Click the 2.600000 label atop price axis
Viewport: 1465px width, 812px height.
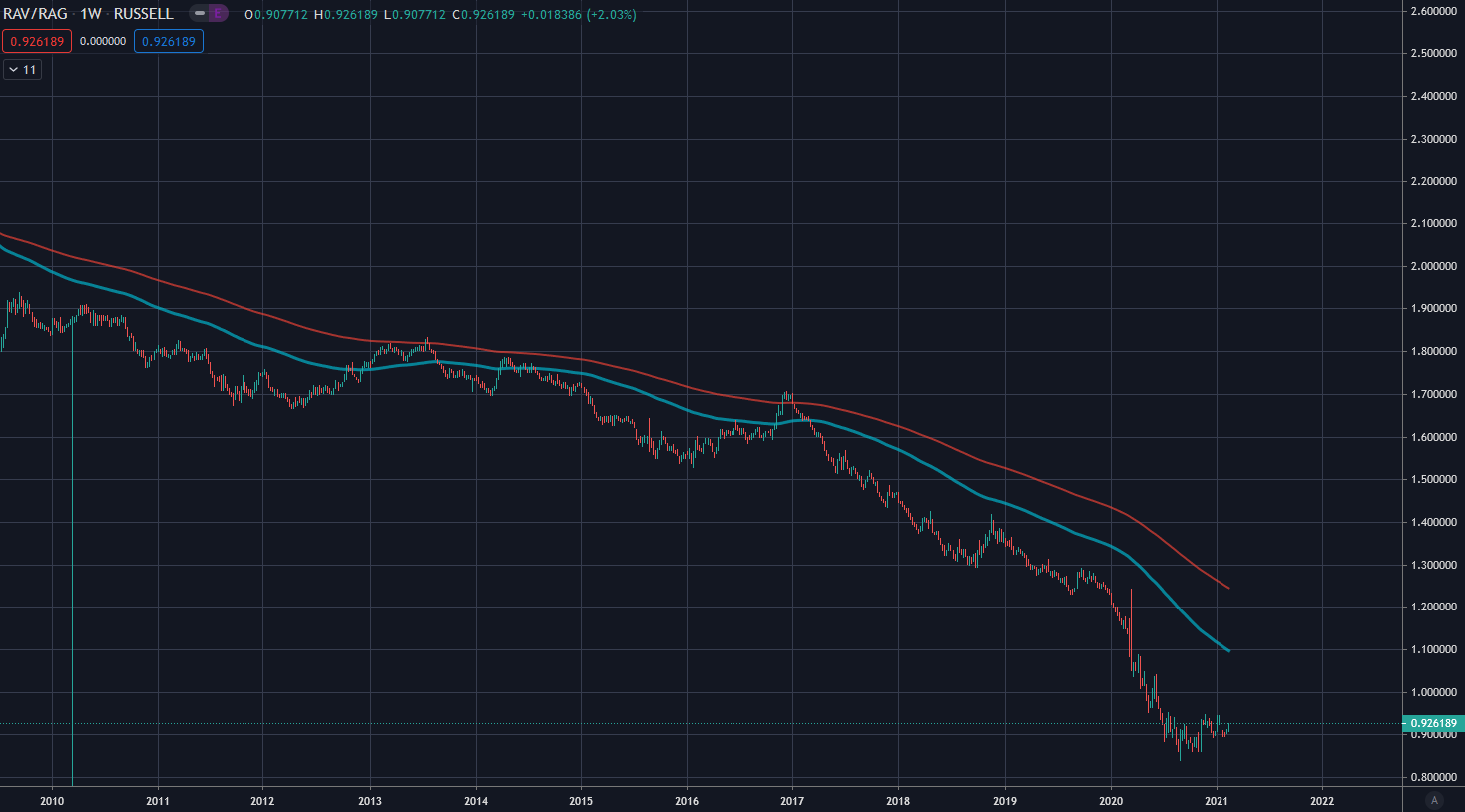[x=1433, y=11]
